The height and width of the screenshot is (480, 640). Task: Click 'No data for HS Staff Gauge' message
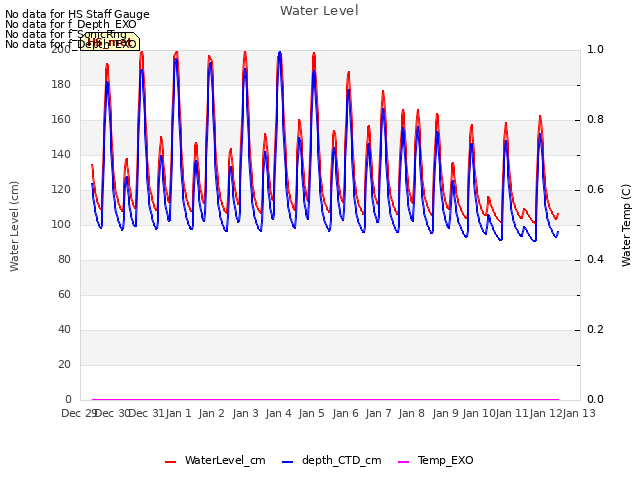tap(77, 14)
